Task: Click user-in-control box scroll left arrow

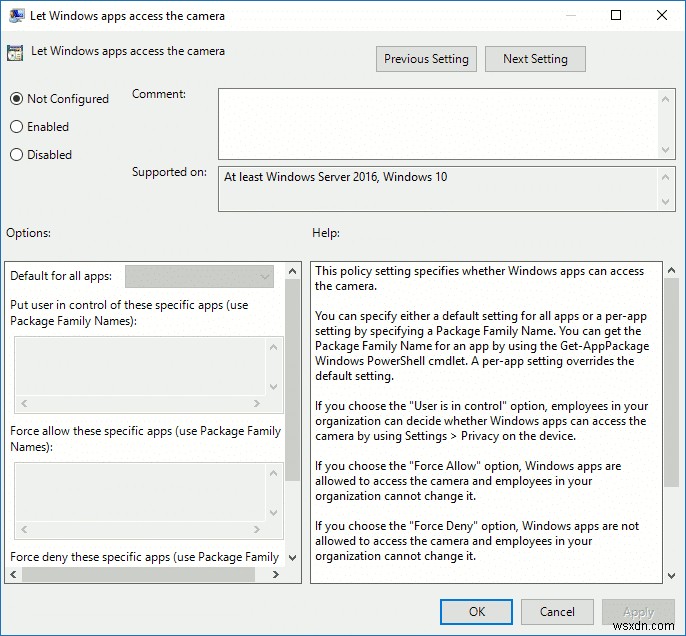Action: tap(24, 404)
